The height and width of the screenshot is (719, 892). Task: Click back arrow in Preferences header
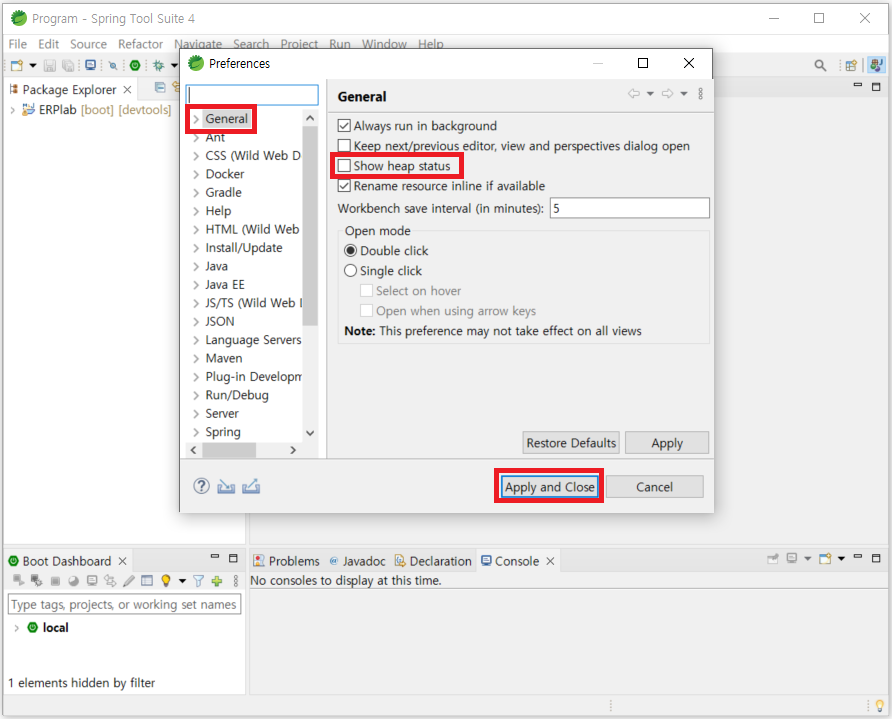click(633, 93)
